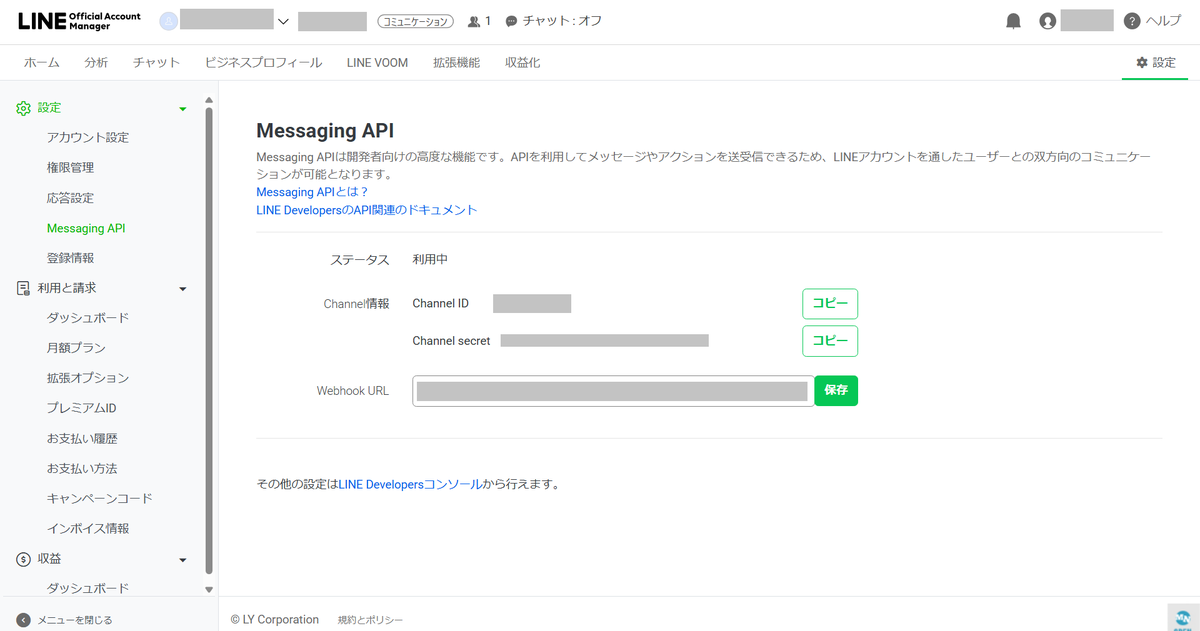1200x631 pixels.
Task: Open the 拡張機能 tab
Action: (x=456, y=62)
